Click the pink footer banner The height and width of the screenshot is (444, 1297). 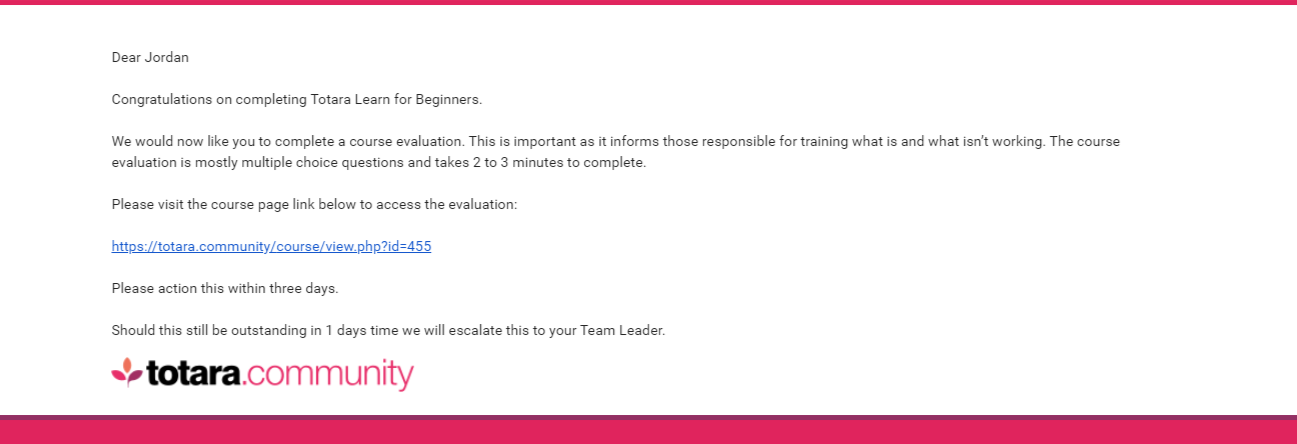click(648, 430)
